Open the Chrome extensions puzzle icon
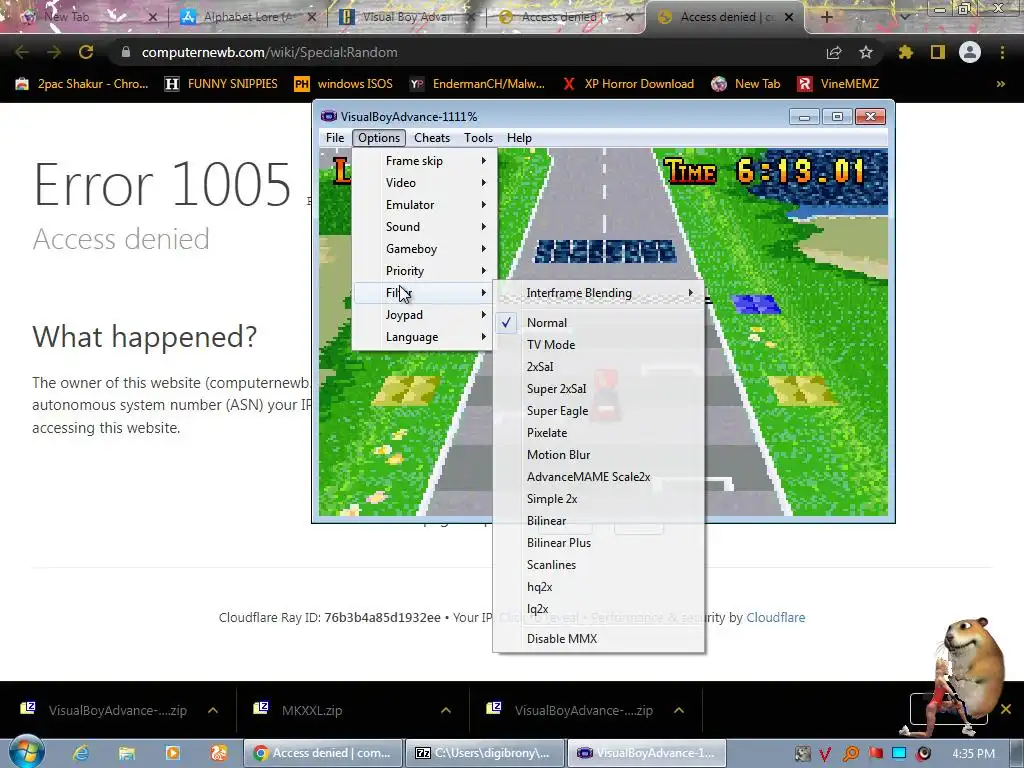The image size is (1024, 768). point(906,52)
